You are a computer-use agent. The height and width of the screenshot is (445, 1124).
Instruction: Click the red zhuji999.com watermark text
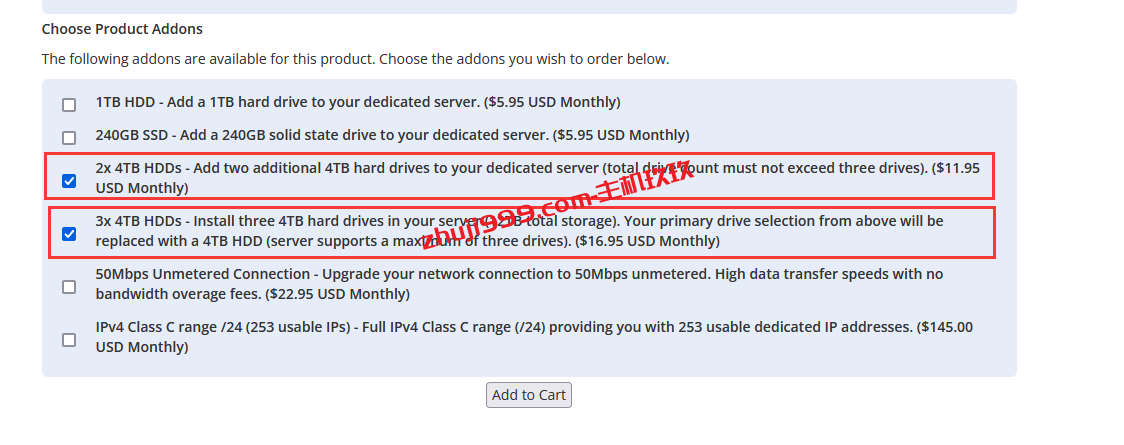point(559,204)
